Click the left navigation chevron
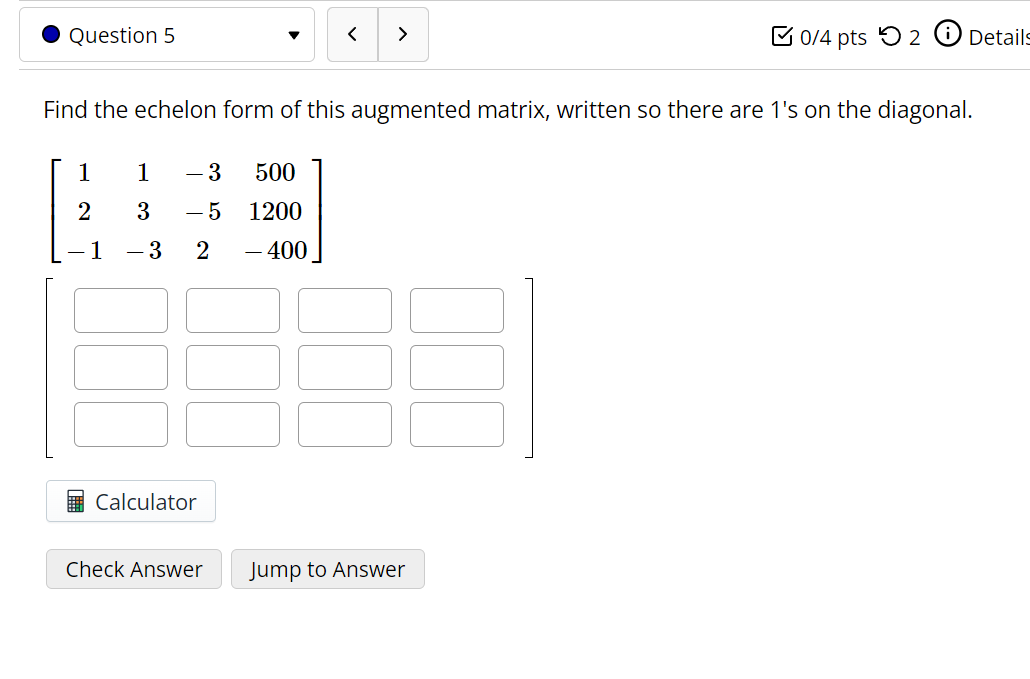Image resolution: width=1030 pixels, height=679 pixels. pyautogui.click(x=351, y=34)
